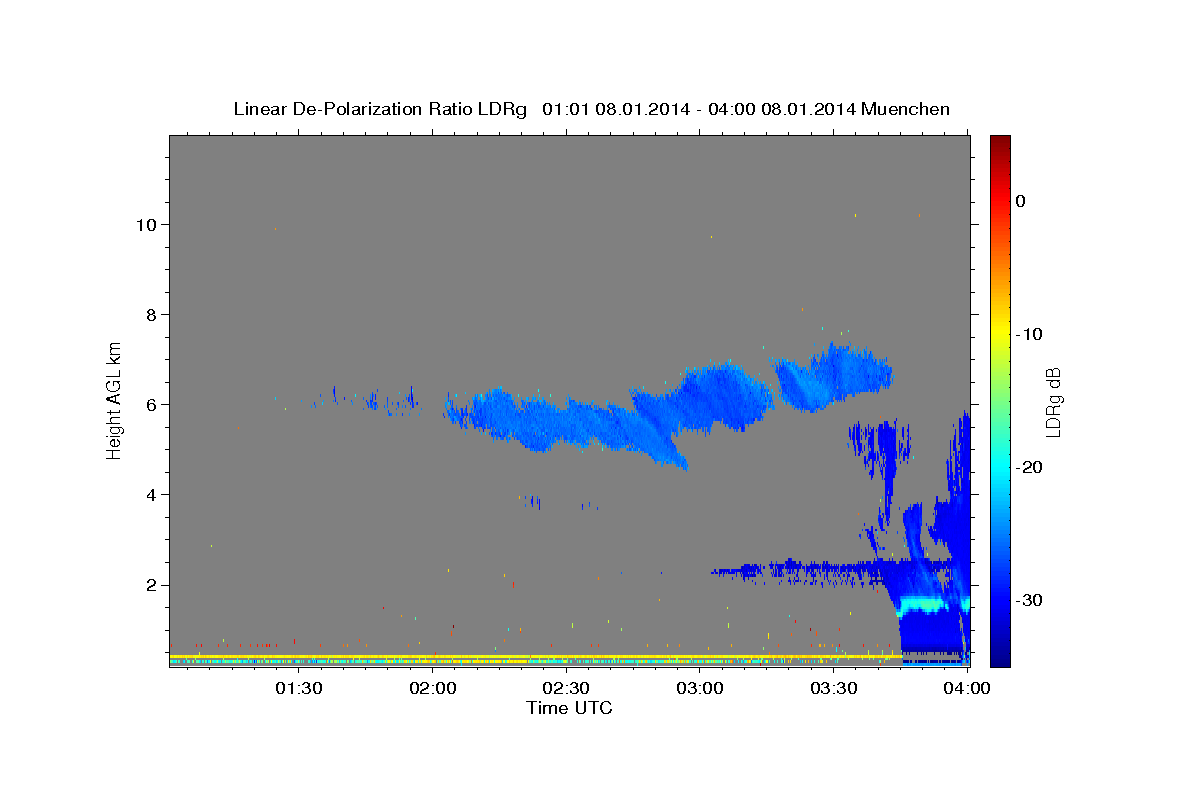The image size is (1200, 800).
Task: Click the thin blue layer at 2.3 km near 03:15
Action: (x=790, y=570)
